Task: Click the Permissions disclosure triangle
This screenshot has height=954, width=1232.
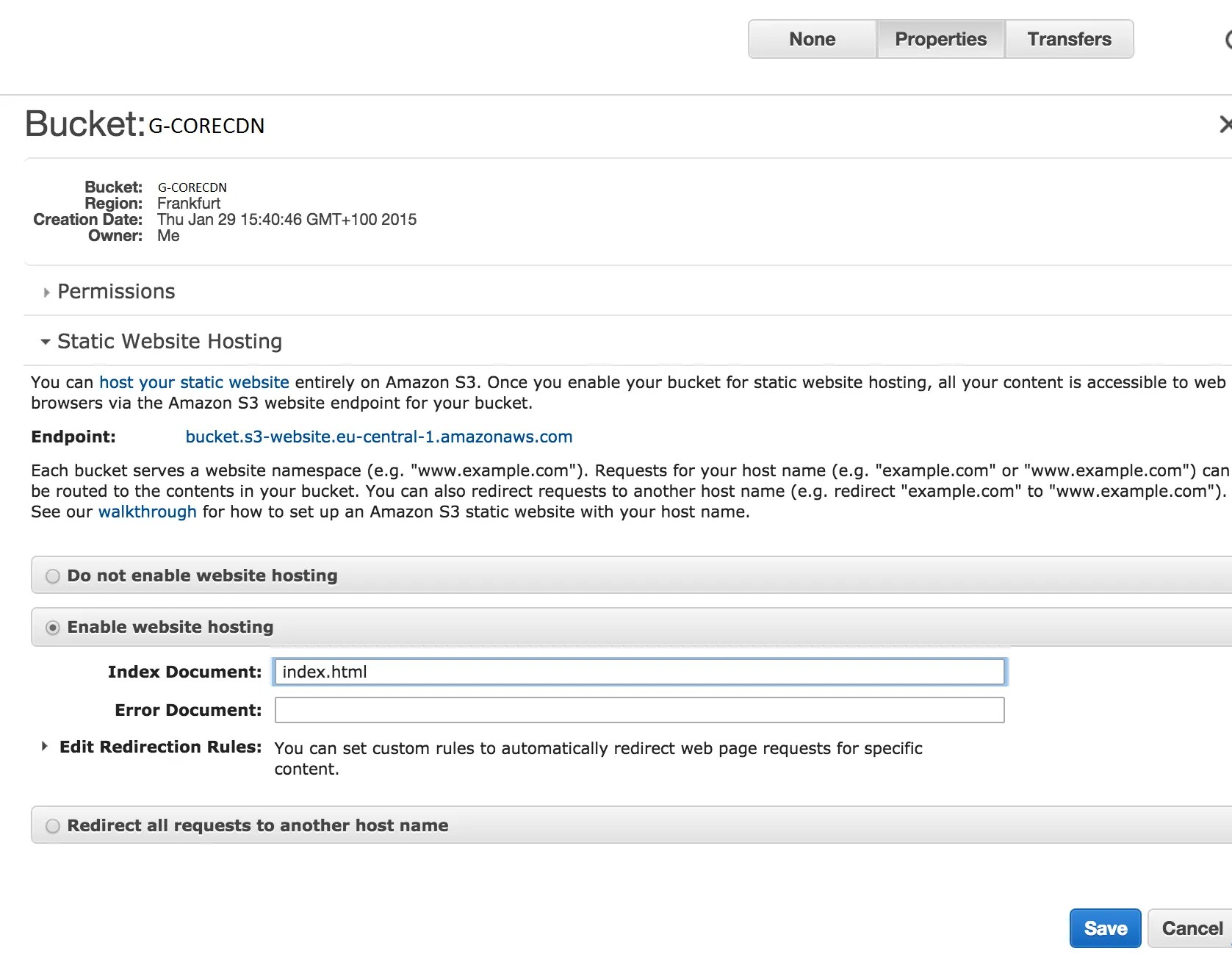Action: [46, 292]
